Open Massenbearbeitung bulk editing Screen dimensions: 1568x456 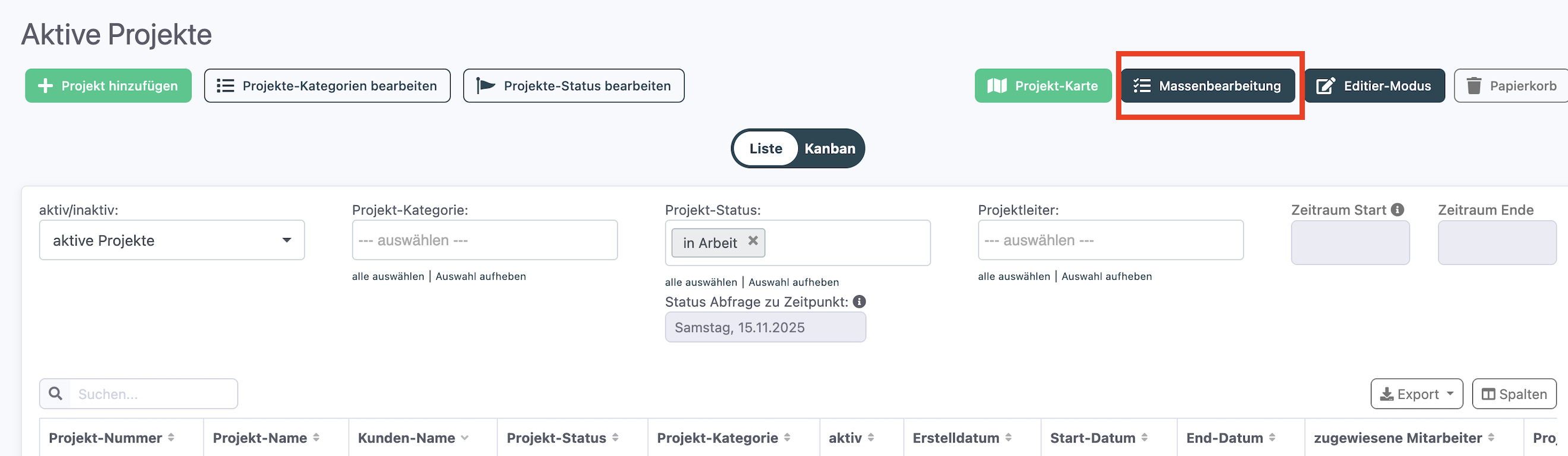tap(1207, 86)
